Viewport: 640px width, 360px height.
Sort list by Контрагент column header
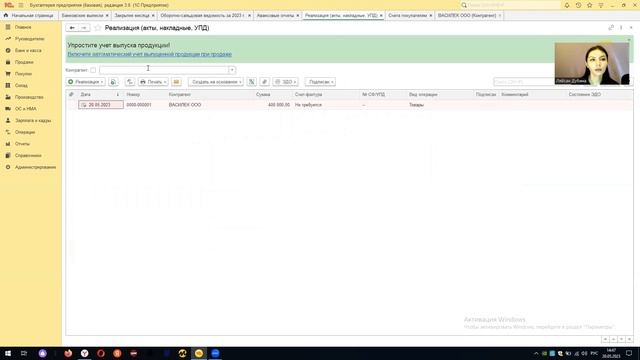tap(210, 94)
